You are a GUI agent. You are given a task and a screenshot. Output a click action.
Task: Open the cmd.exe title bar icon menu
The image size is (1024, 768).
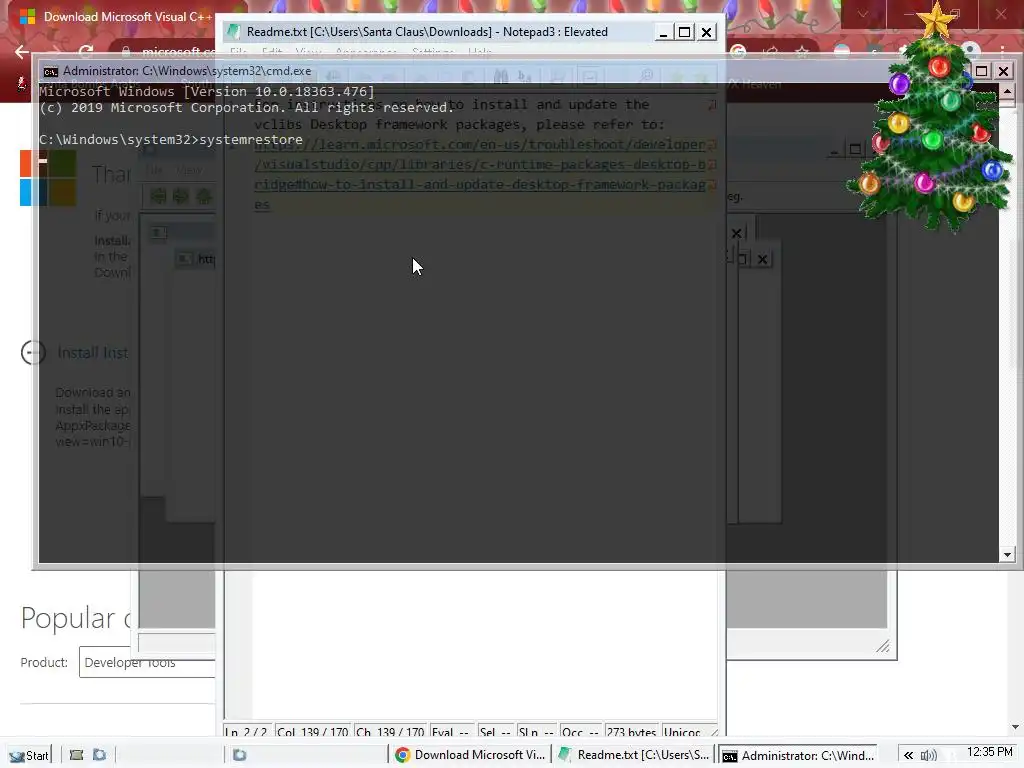click(50, 71)
